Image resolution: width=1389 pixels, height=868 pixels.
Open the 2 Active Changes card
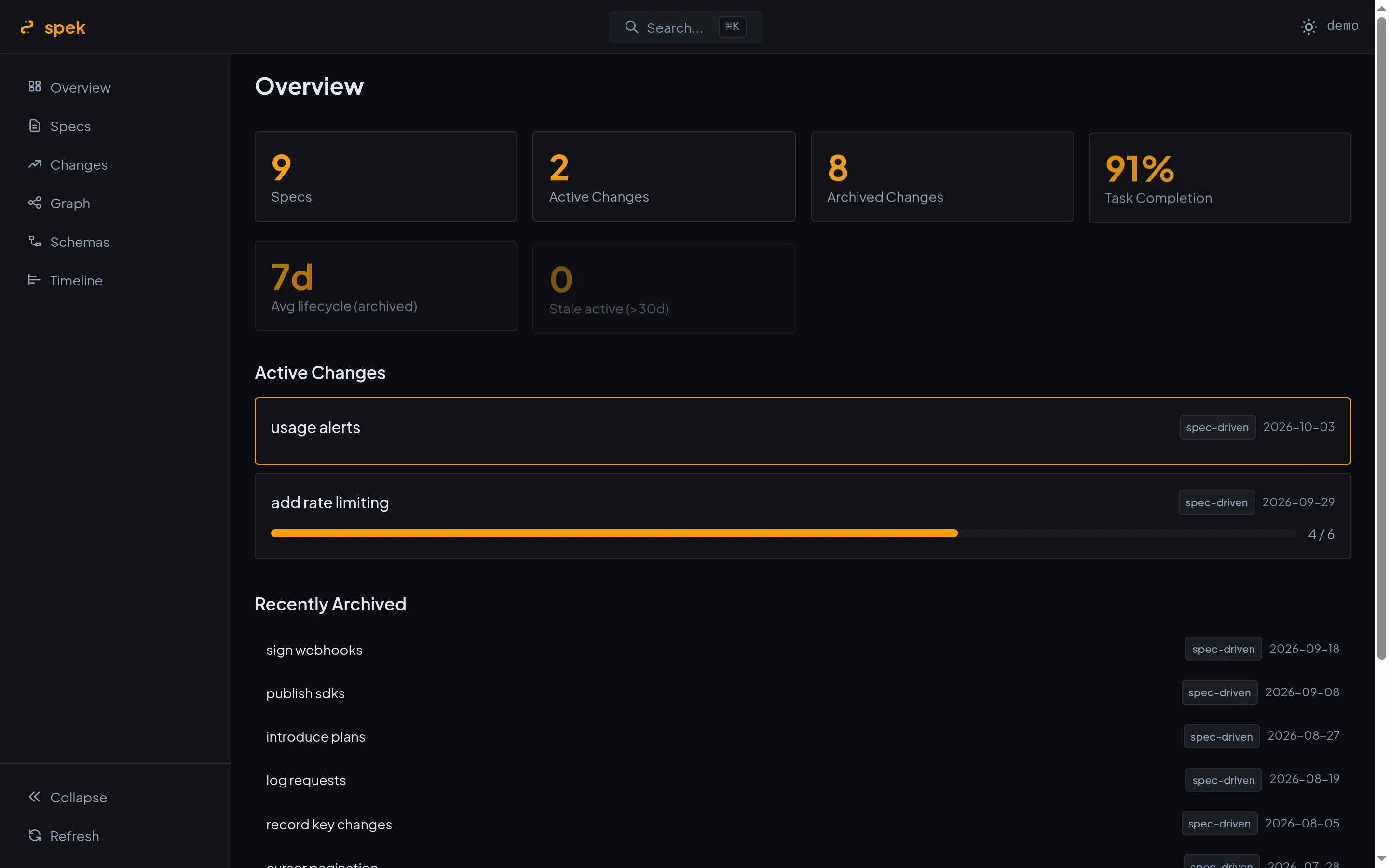(664, 176)
